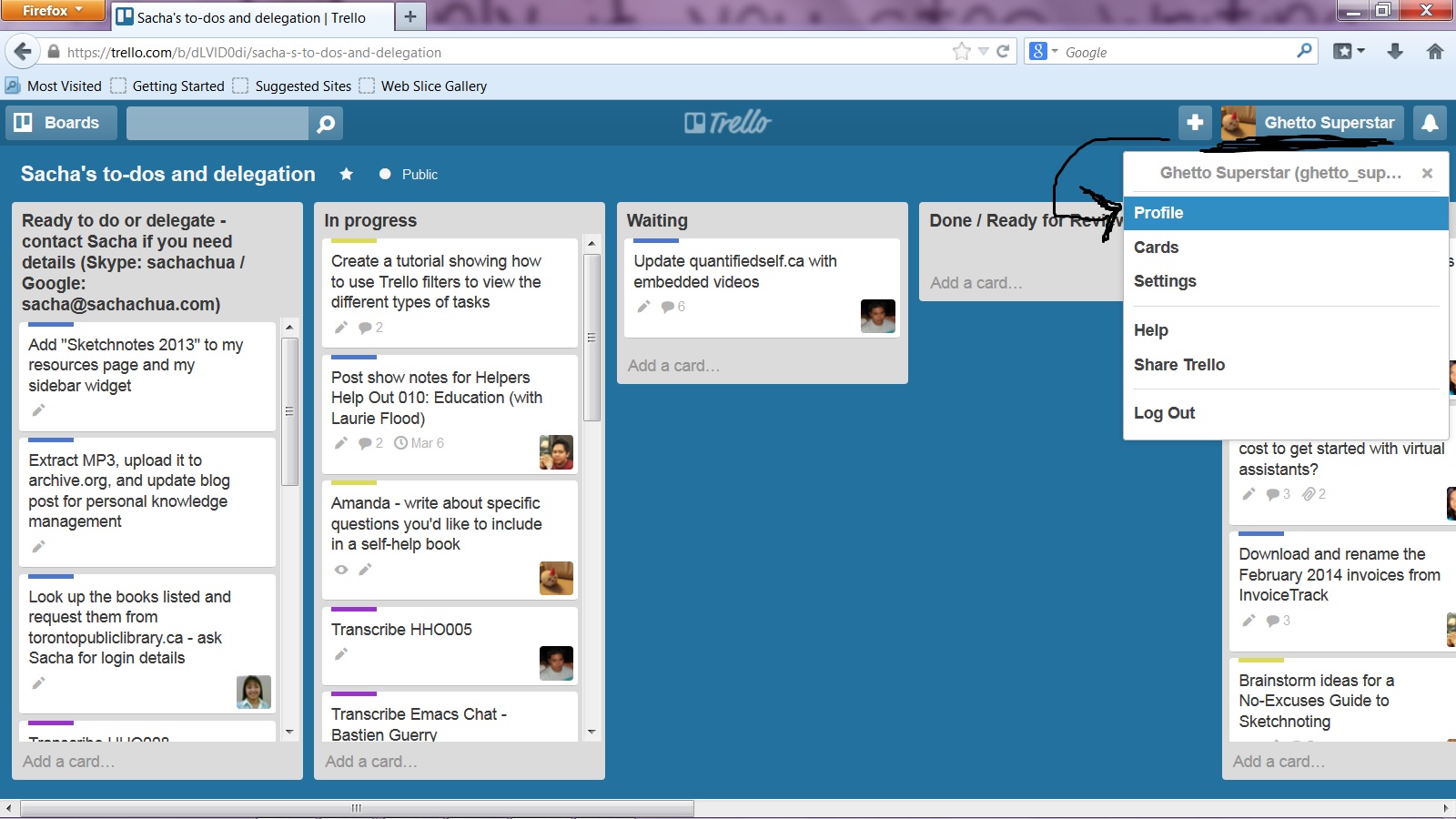Click the search magnifier in the Google box
Viewport: 1456px width, 819px height.
click(1304, 51)
